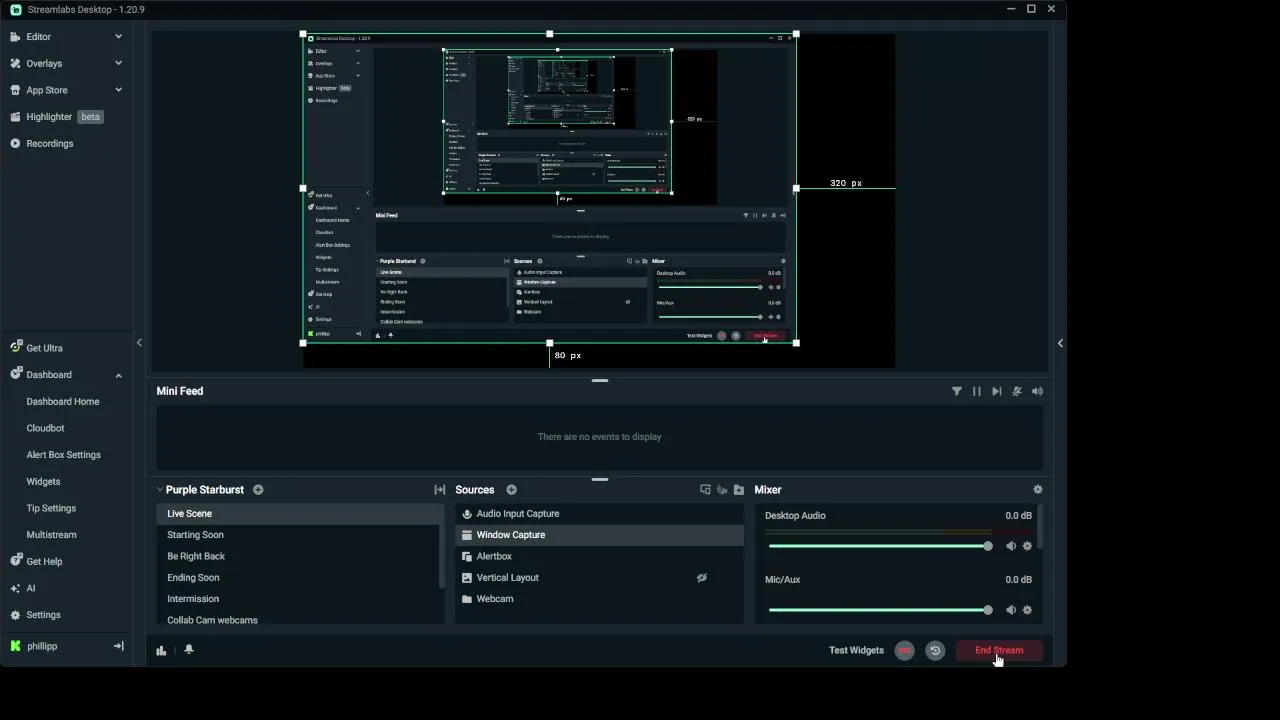Open Widgets dashboard page
Image resolution: width=1280 pixels, height=720 pixels.
pyautogui.click(x=43, y=481)
